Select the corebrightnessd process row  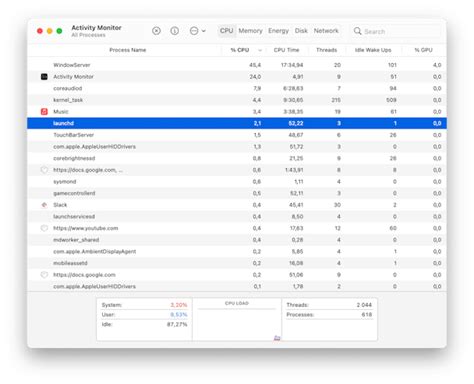pyautogui.click(x=237, y=158)
